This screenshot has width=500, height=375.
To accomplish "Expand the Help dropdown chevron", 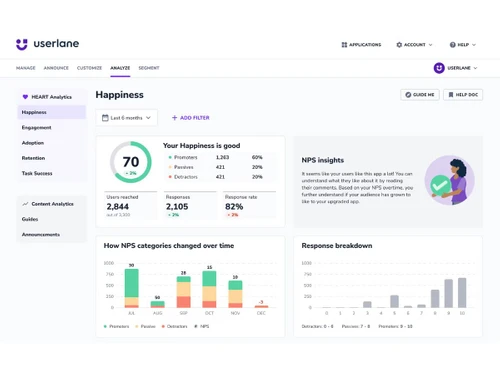I will (x=474, y=45).
